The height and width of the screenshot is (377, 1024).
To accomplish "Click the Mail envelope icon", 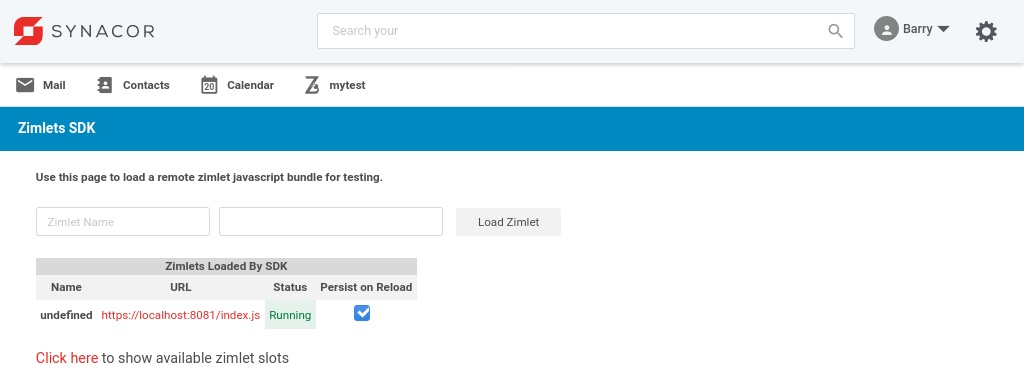I will click(x=25, y=85).
